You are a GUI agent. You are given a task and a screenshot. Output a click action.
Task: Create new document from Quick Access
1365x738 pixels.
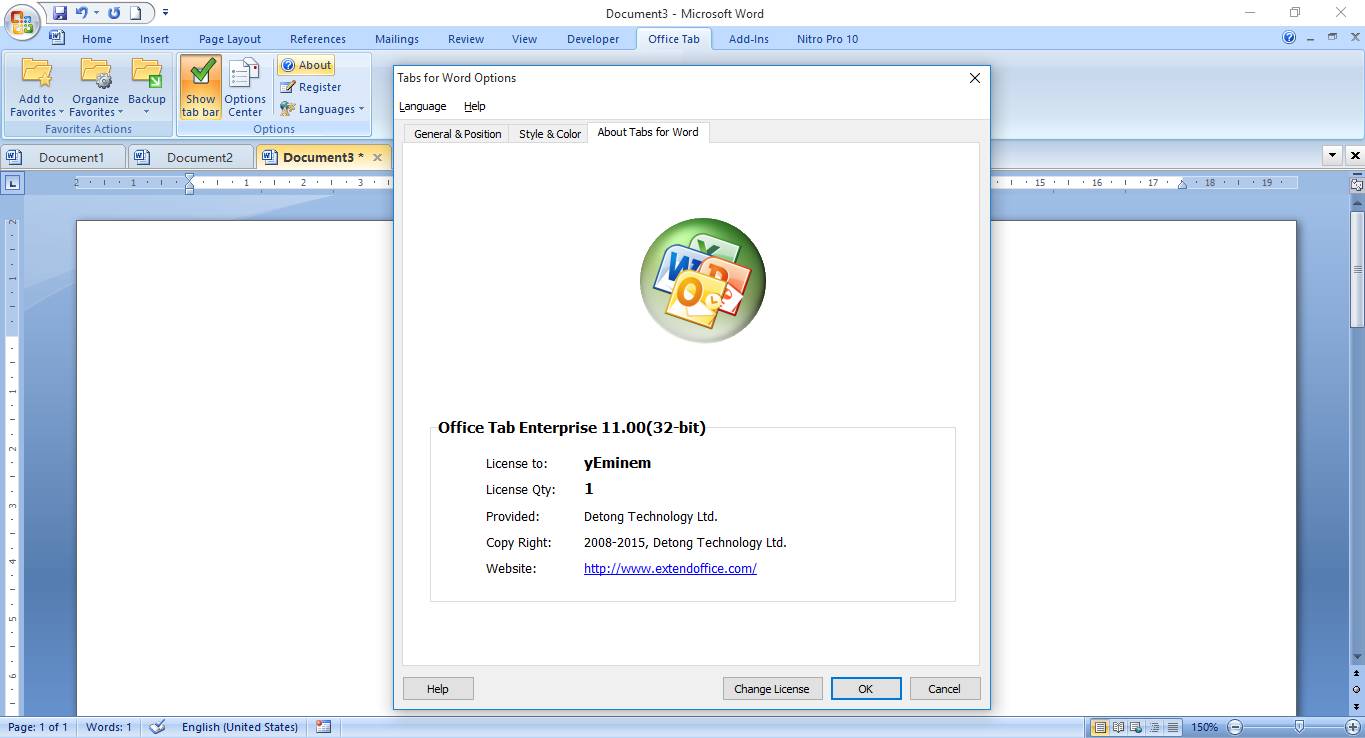click(x=135, y=13)
